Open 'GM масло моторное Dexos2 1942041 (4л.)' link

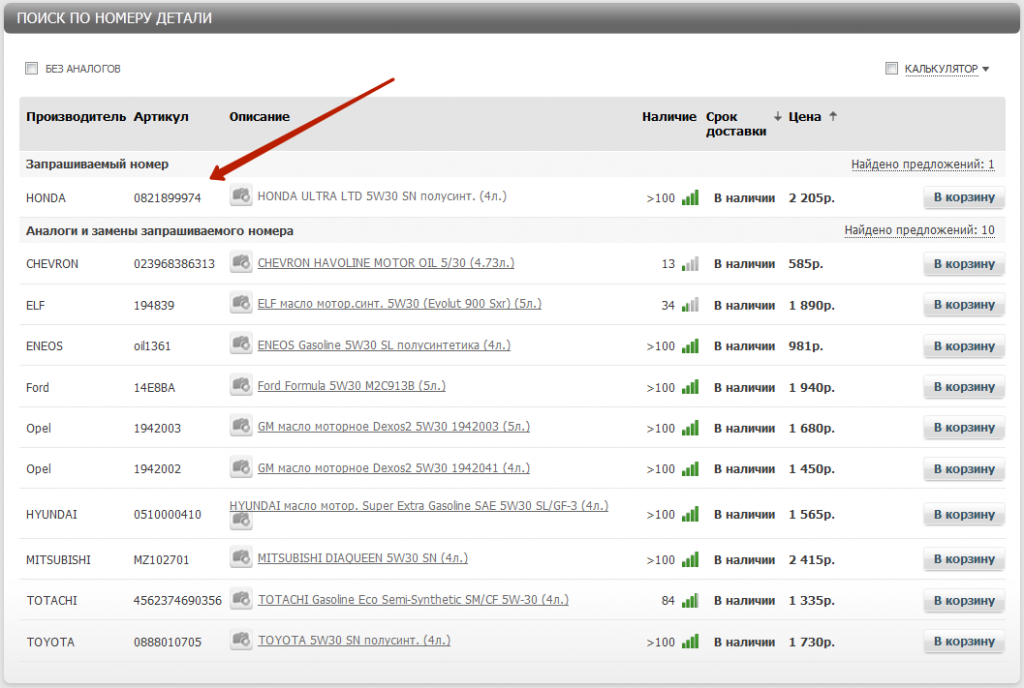coord(394,468)
